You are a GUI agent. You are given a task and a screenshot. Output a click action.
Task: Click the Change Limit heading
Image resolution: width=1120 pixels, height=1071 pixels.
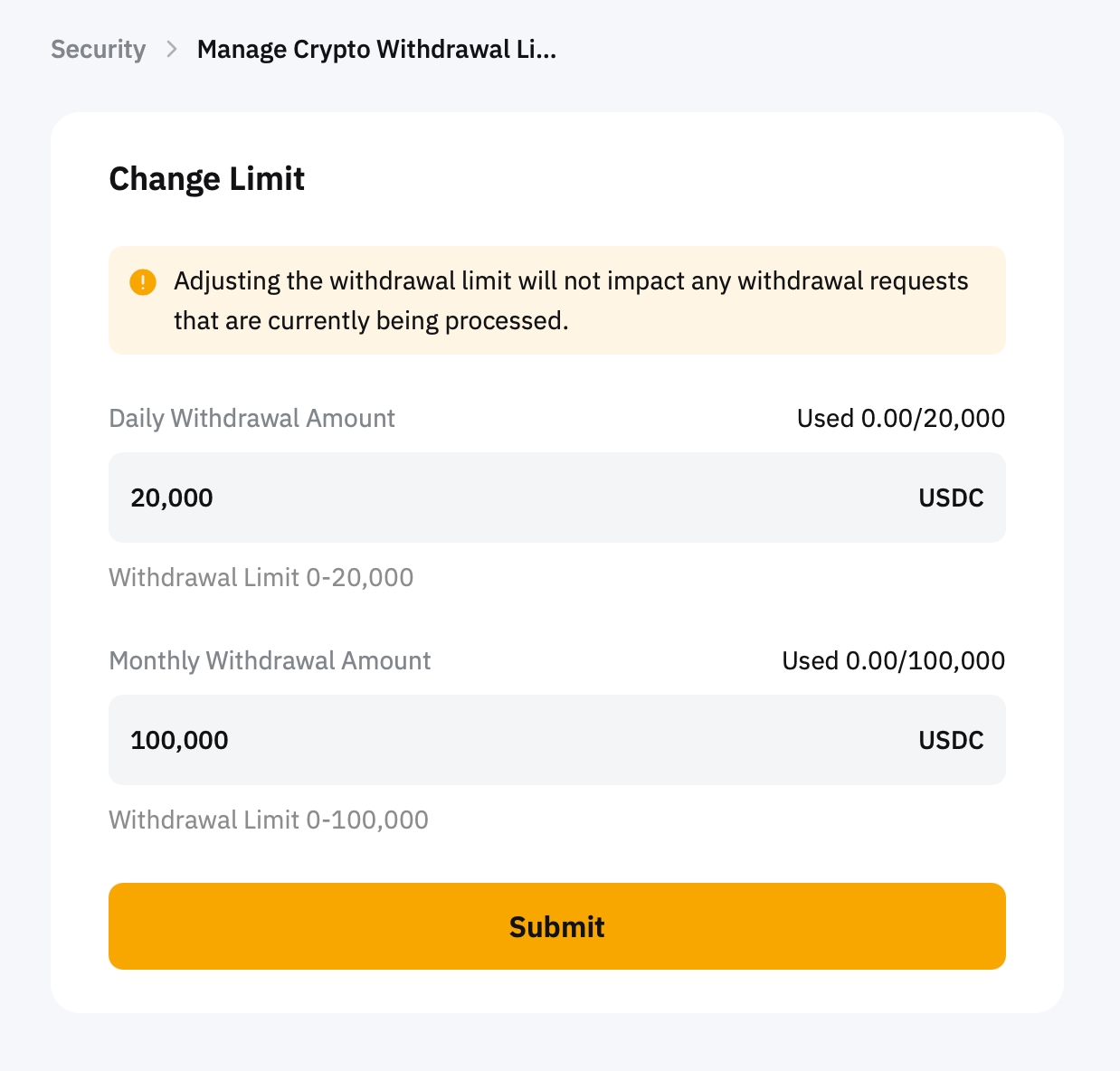(206, 179)
